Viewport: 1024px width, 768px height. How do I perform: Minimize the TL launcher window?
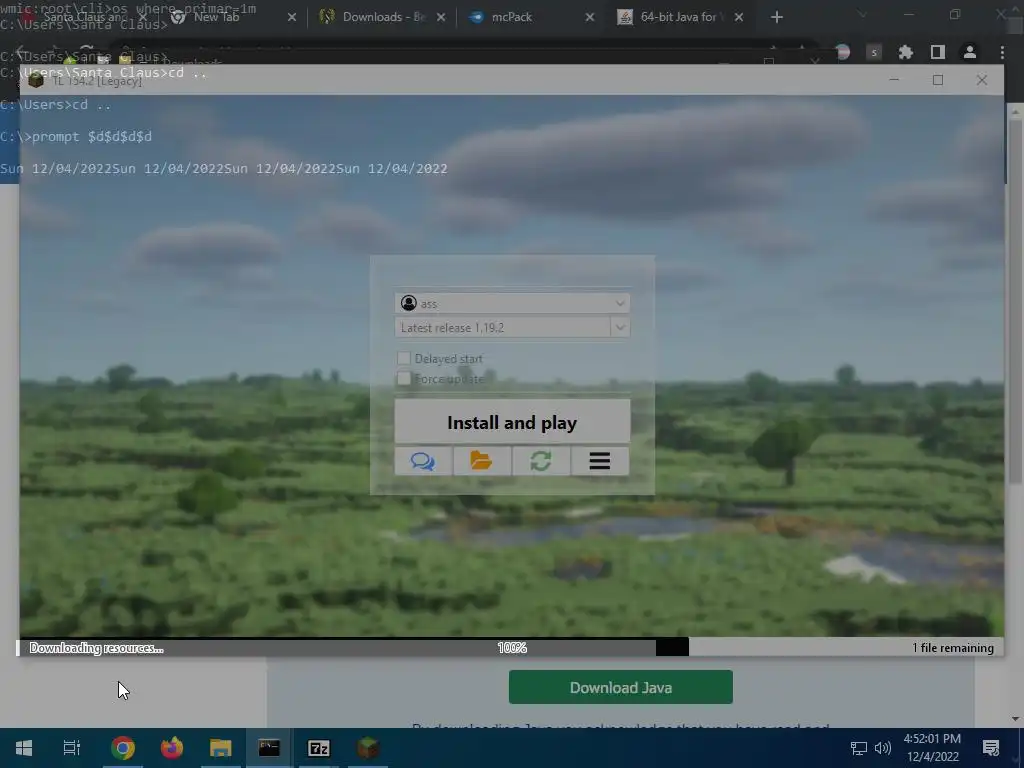click(x=894, y=80)
